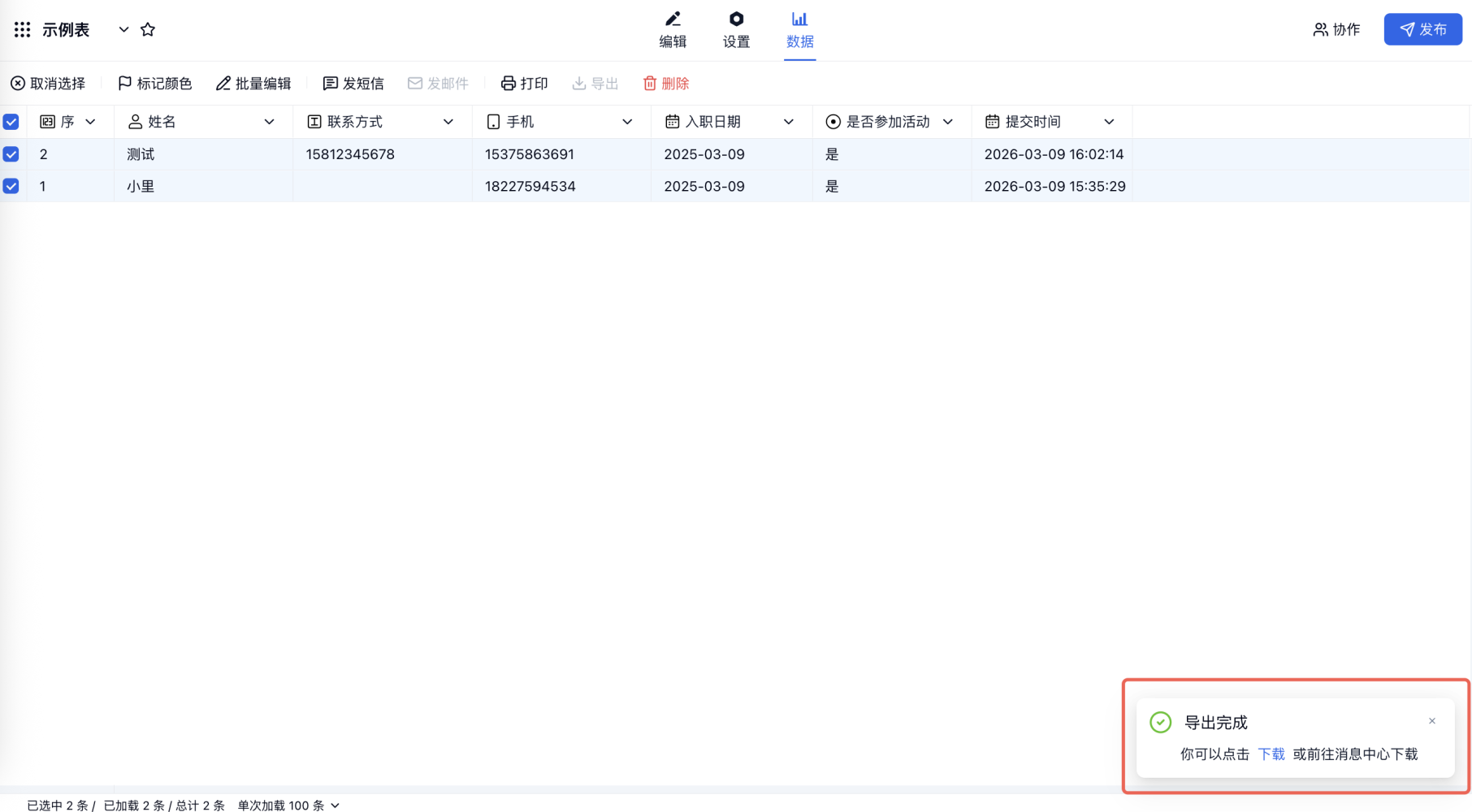Expand the 姓名 column dropdown
The image size is (1472, 812).
point(269,122)
